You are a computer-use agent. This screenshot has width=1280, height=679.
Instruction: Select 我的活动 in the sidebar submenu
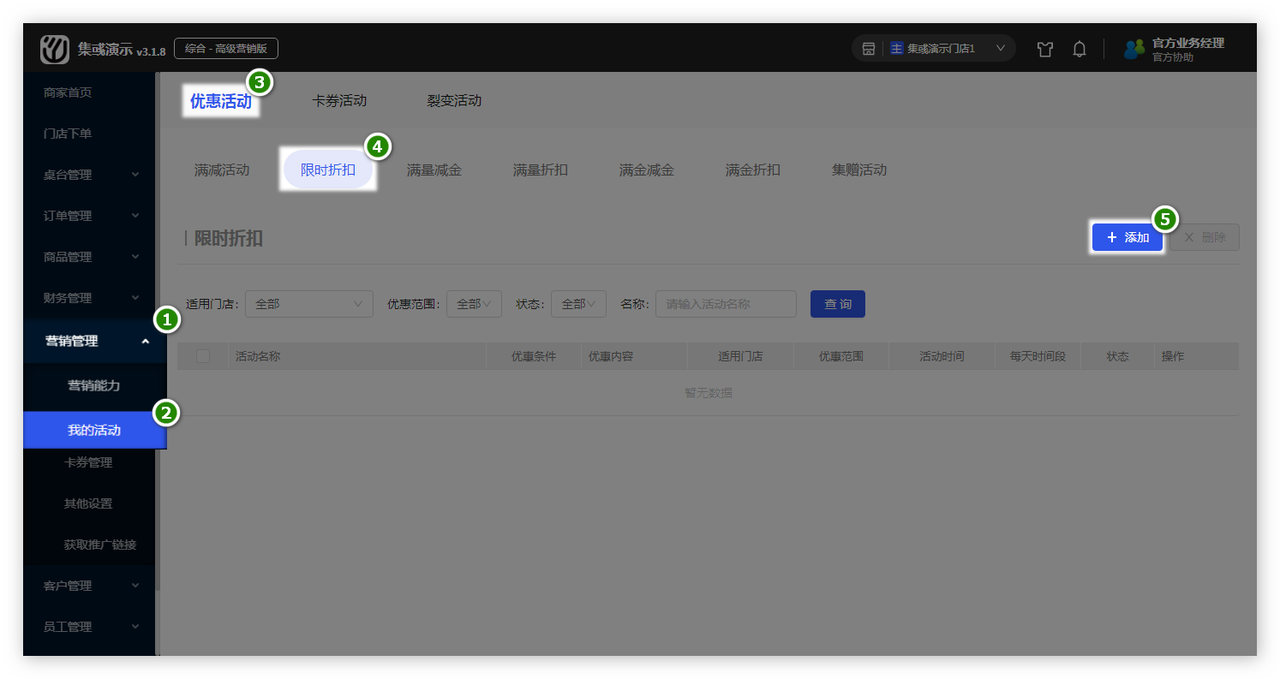pos(95,430)
